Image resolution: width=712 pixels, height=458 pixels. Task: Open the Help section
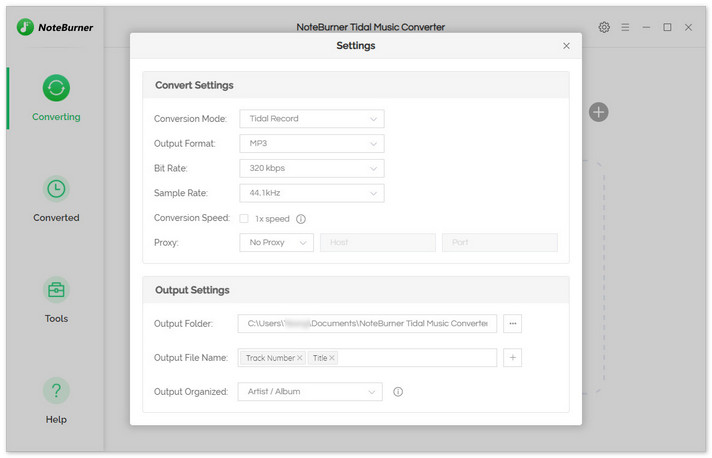(x=56, y=400)
